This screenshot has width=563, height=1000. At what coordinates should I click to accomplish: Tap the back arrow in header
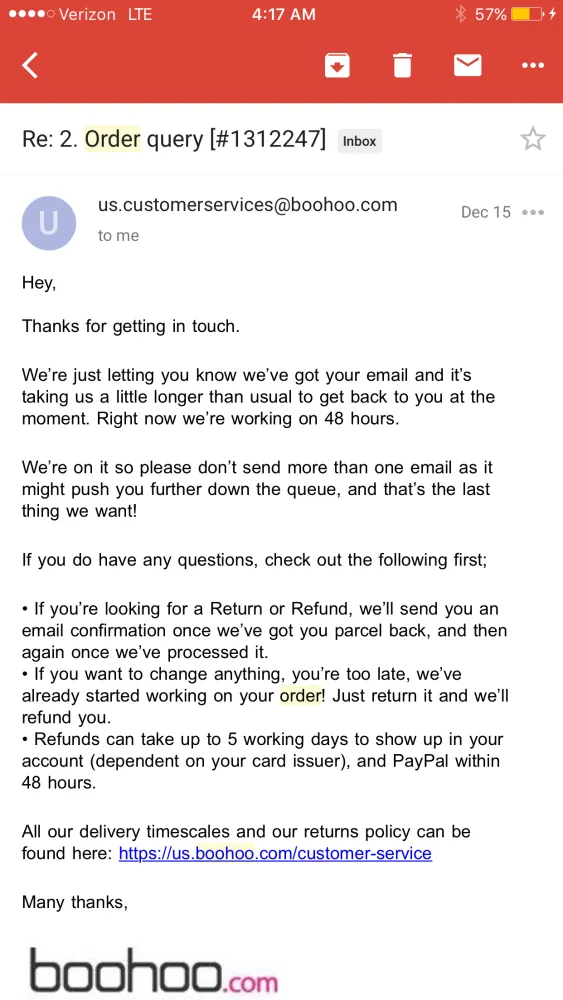click(x=30, y=65)
